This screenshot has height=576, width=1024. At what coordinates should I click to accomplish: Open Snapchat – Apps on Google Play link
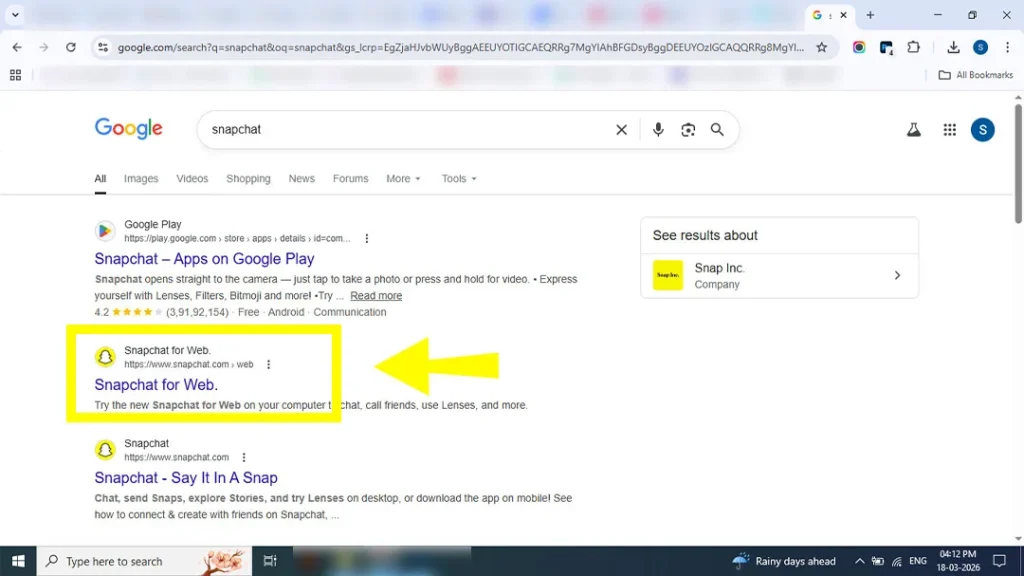pyautogui.click(x=204, y=259)
